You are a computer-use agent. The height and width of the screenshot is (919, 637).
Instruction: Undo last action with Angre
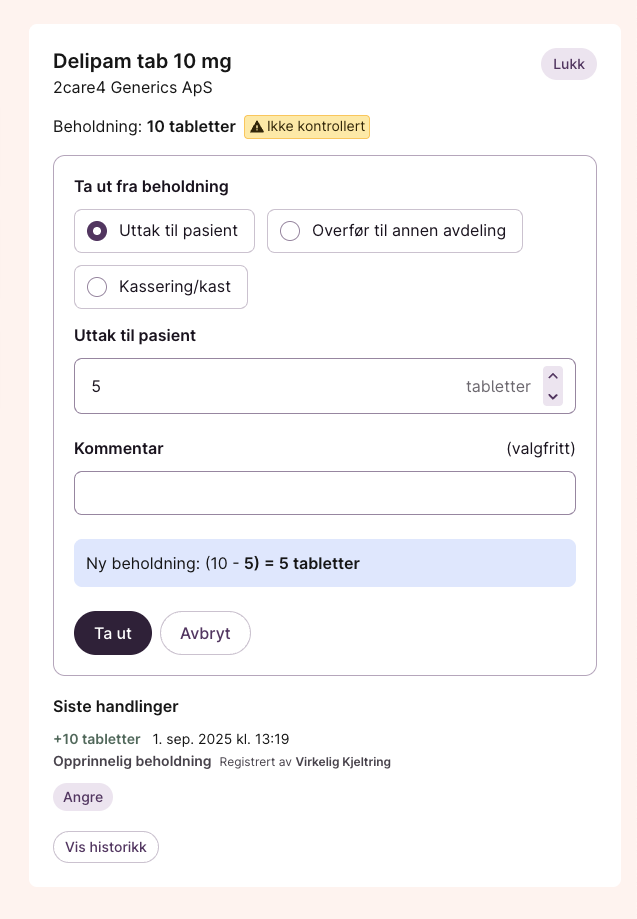83,797
